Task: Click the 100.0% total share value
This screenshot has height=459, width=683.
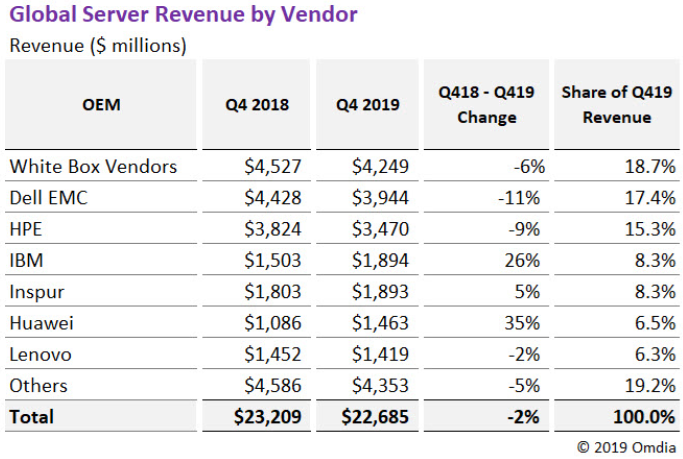Action: pyautogui.click(x=644, y=417)
